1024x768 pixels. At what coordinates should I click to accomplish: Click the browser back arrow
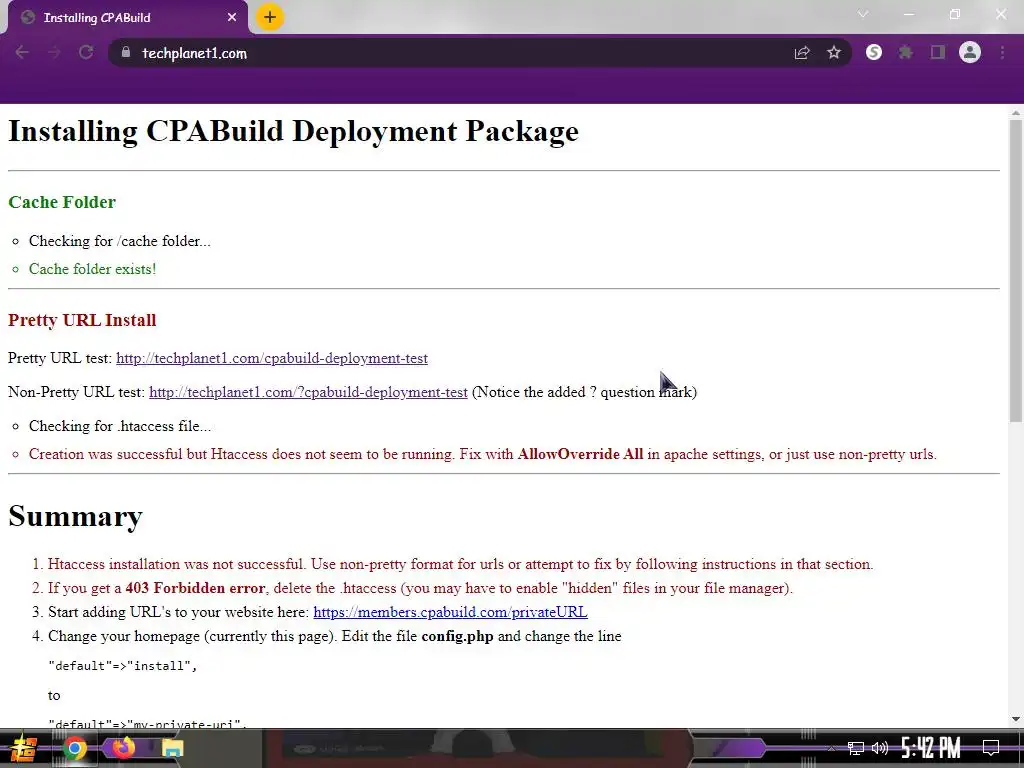tap(22, 53)
